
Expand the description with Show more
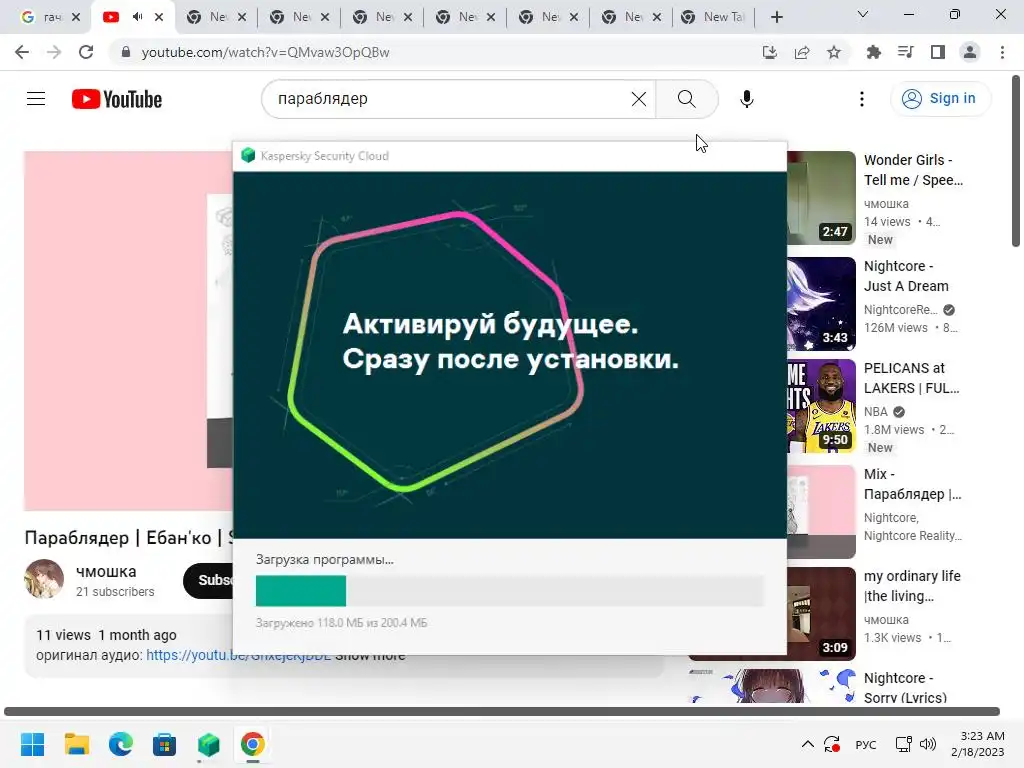pyautogui.click(x=370, y=656)
